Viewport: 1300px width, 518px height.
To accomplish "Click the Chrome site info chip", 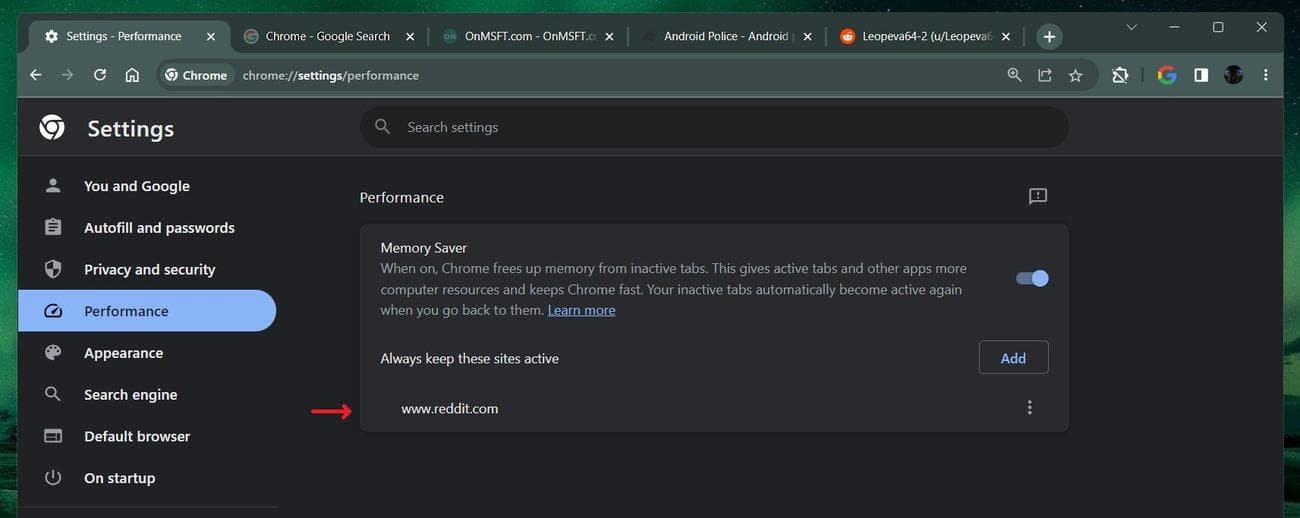I will (196, 75).
